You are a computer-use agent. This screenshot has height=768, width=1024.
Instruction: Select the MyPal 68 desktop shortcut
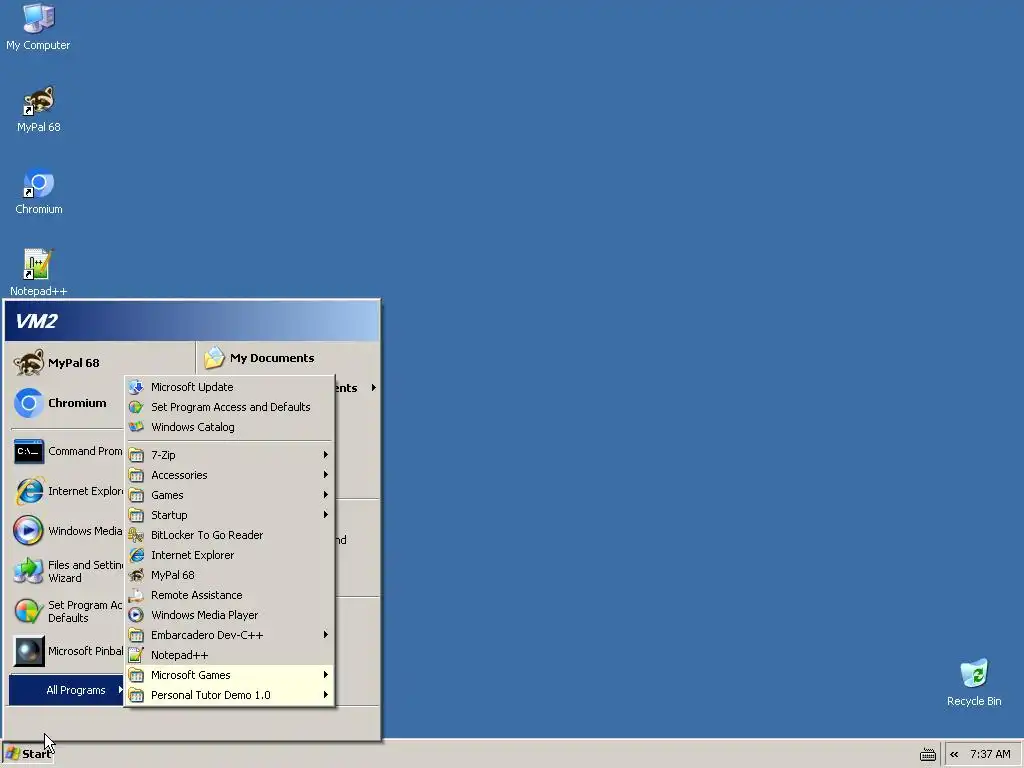coord(39,109)
